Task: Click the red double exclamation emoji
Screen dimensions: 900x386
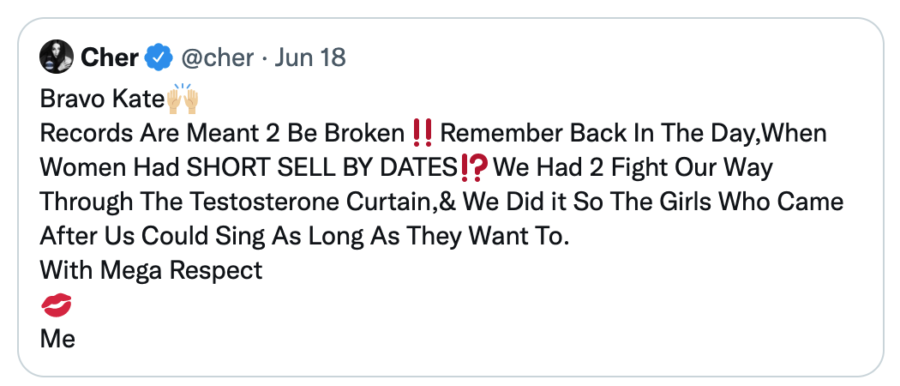Action: (422, 133)
